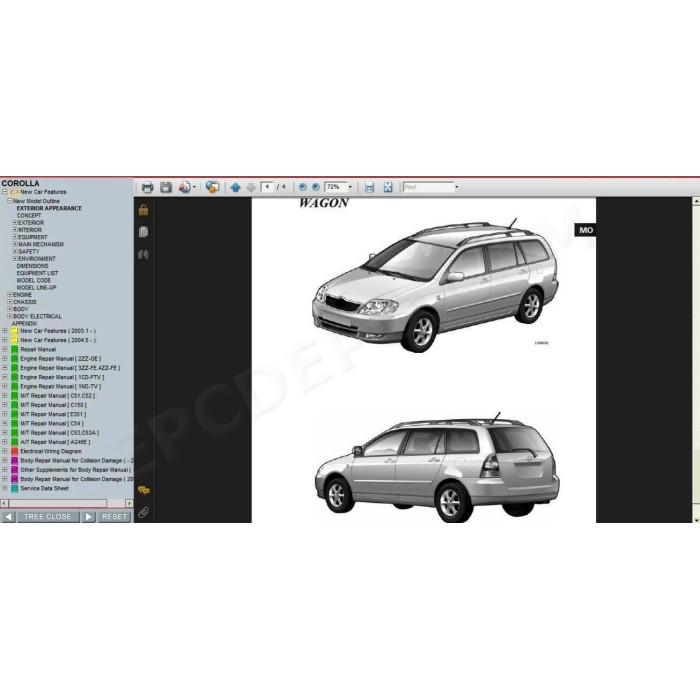Image resolution: width=700 pixels, height=700 pixels.
Task: Click the RESET button
Action: click(x=114, y=517)
